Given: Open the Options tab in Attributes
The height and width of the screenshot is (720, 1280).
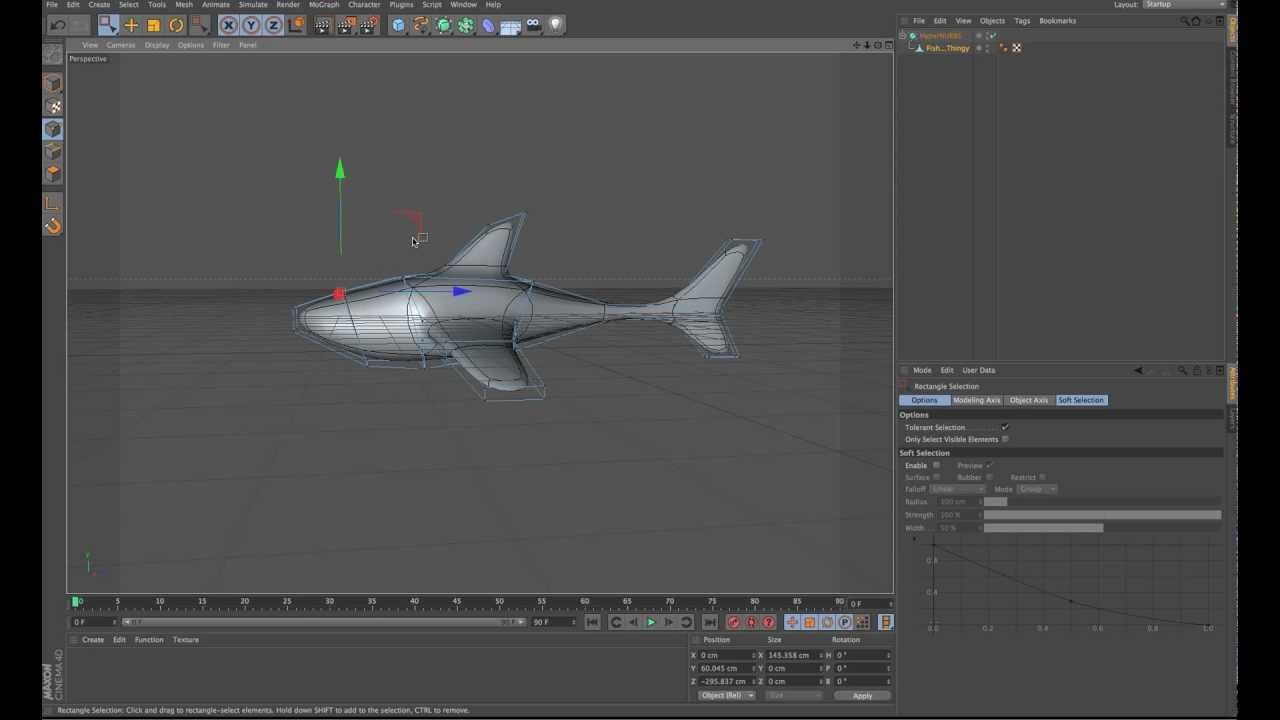Looking at the screenshot, I should click(924, 400).
